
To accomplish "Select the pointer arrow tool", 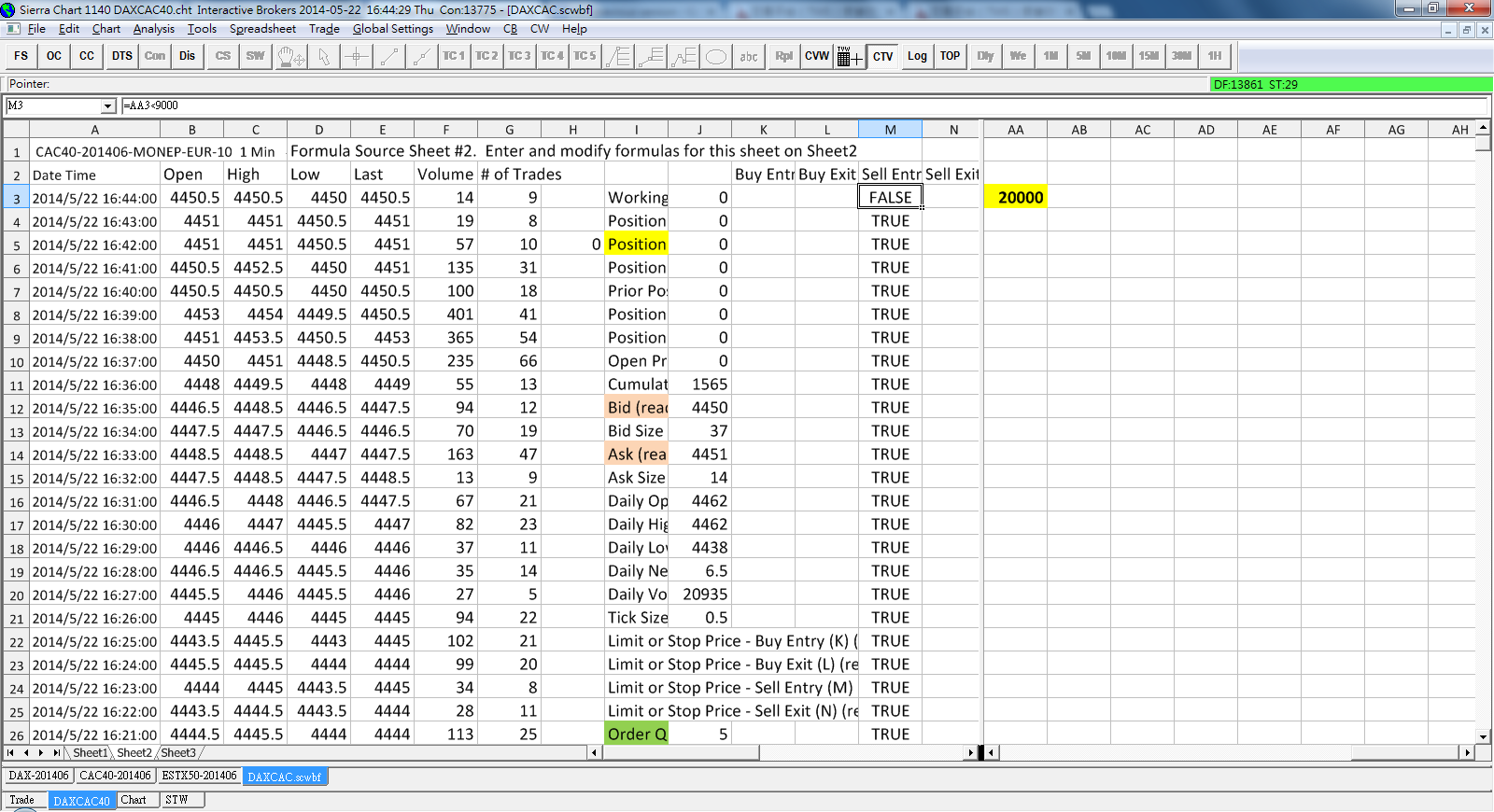I will (x=324, y=57).
